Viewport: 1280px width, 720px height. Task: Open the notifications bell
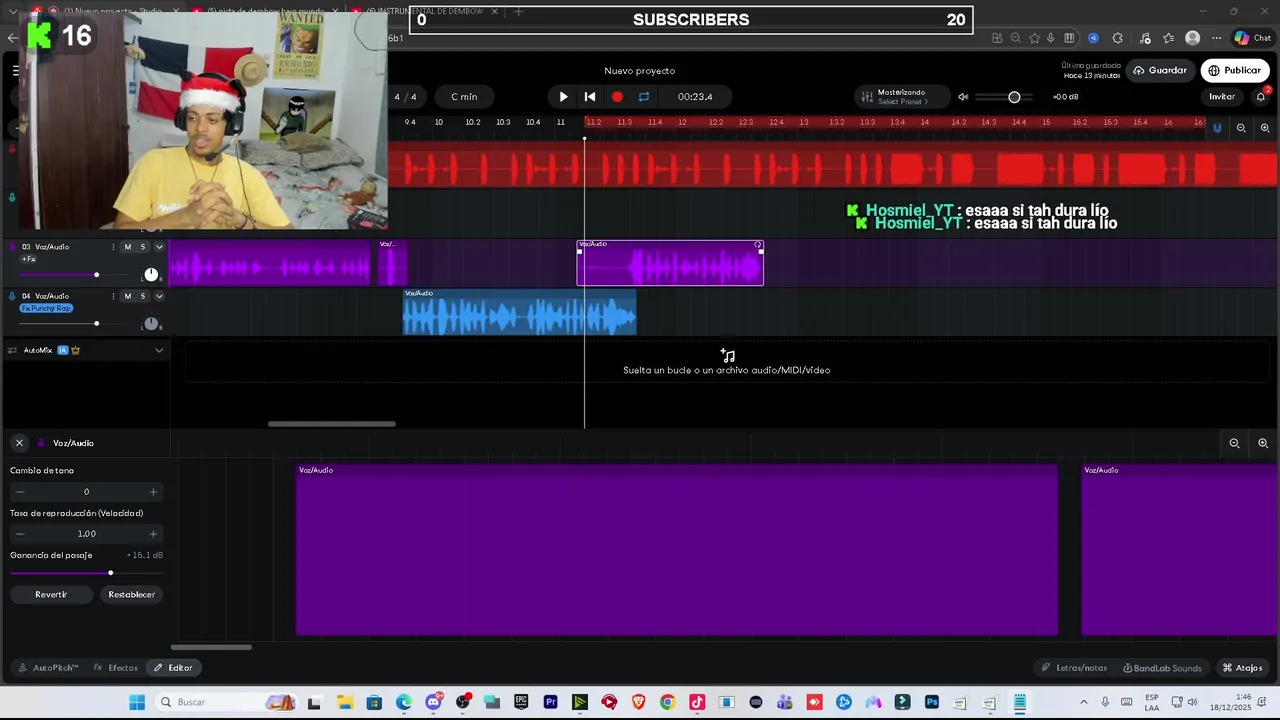pos(1261,97)
